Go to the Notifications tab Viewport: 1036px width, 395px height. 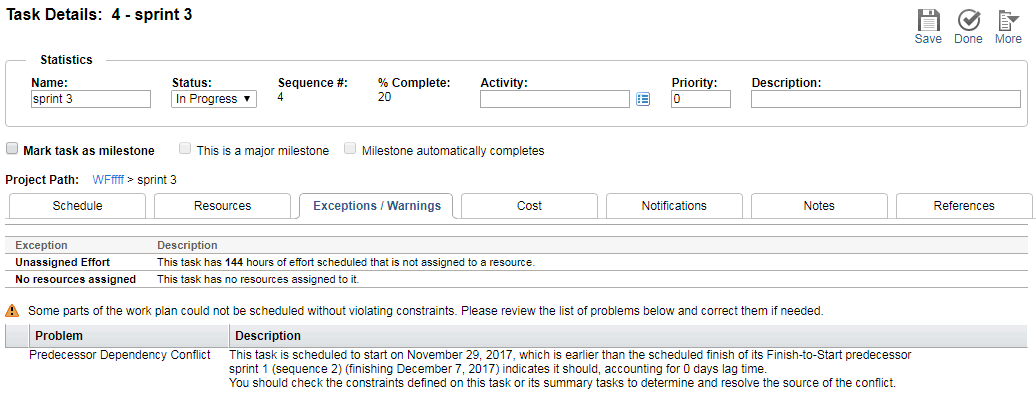[x=674, y=206]
